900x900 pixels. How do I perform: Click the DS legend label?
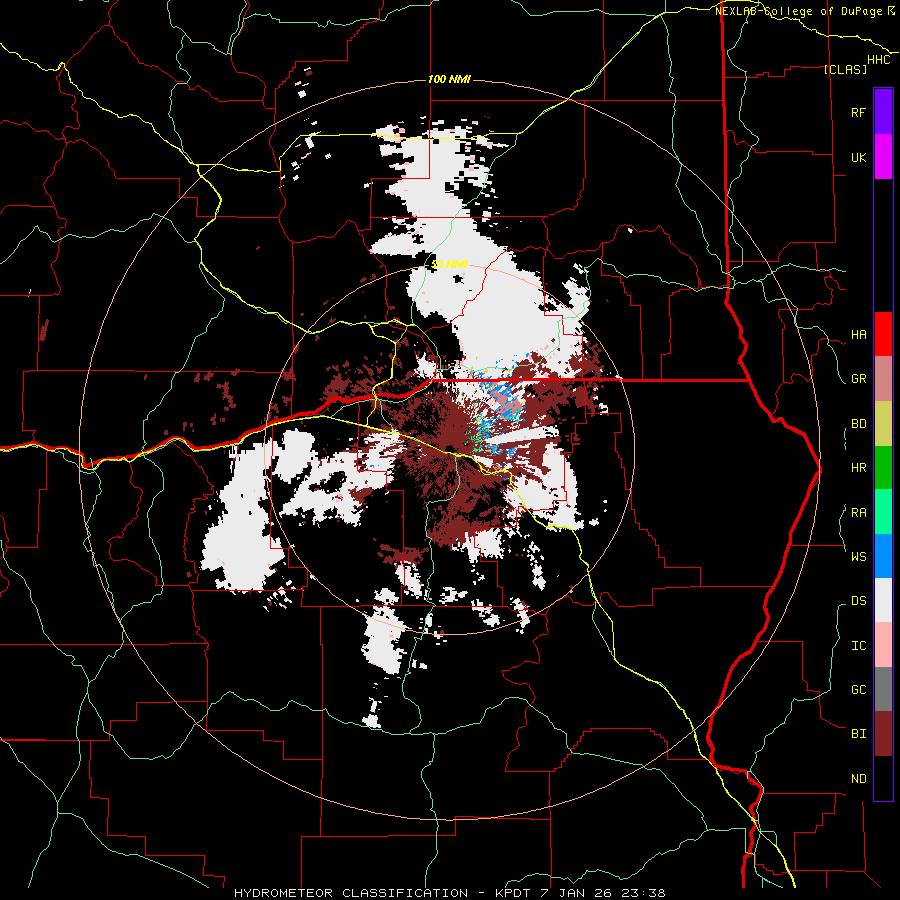tap(858, 601)
